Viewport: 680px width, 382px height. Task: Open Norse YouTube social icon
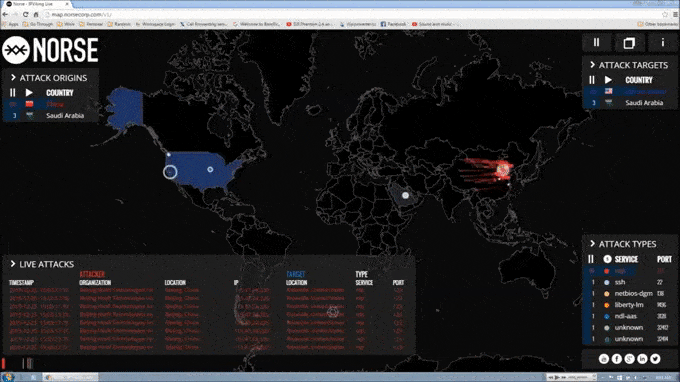[x=604, y=359]
